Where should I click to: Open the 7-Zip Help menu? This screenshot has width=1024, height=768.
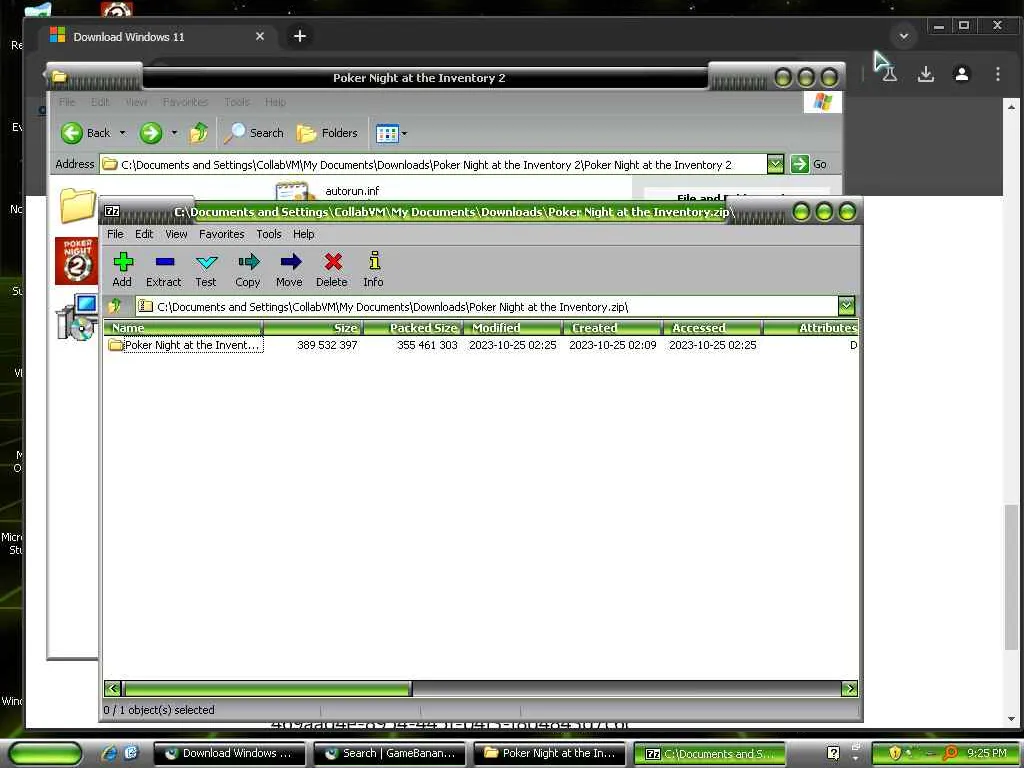[x=303, y=234]
